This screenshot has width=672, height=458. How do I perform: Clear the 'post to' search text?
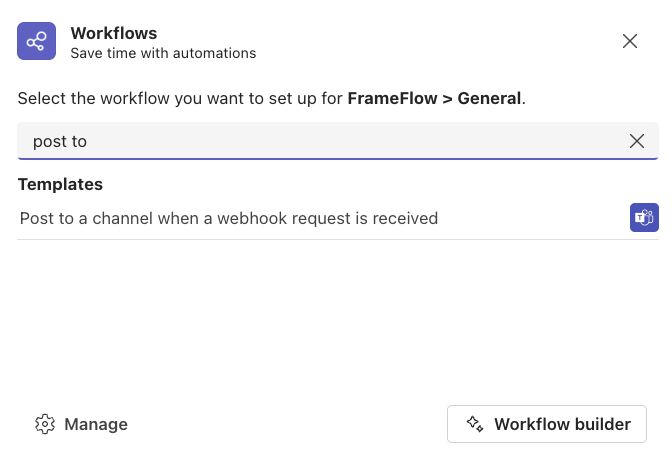[x=636, y=141]
